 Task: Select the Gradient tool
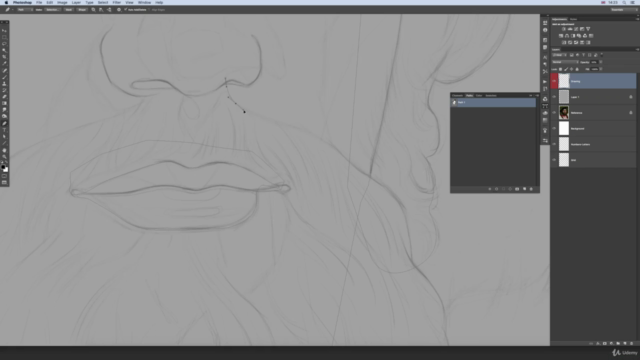pos(4,103)
